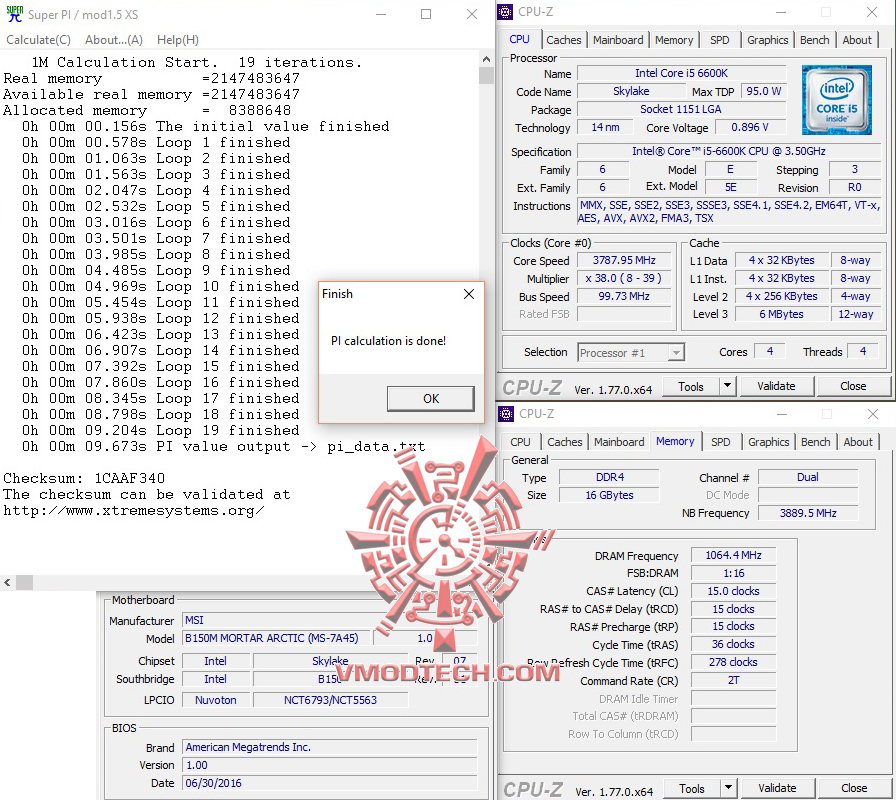This screenshot has width=896, height=800.
Task: Click the CPU-Z icon on the Memory window
Action: click(506, 413)
